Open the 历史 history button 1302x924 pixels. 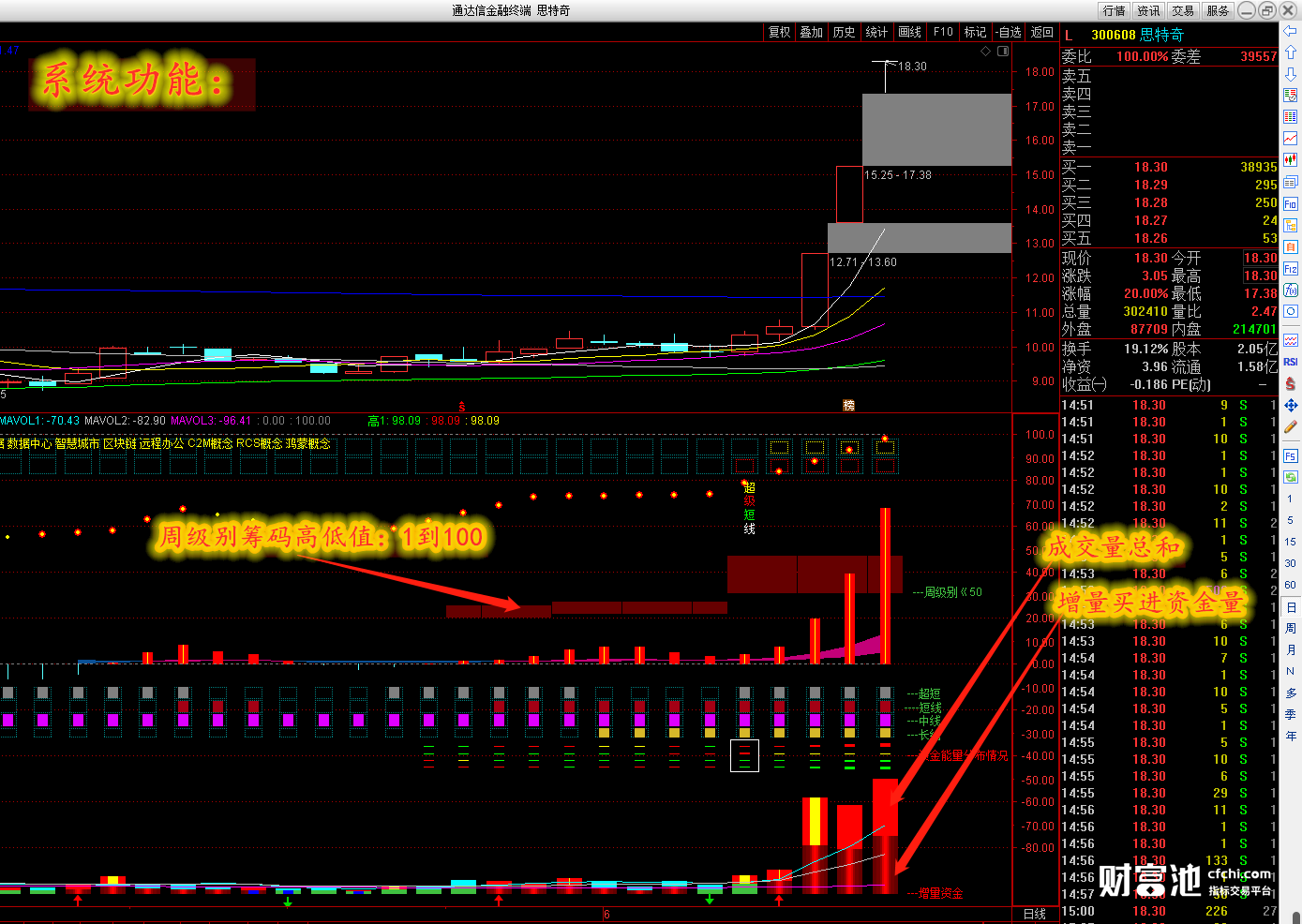click(x=845, y=32)
